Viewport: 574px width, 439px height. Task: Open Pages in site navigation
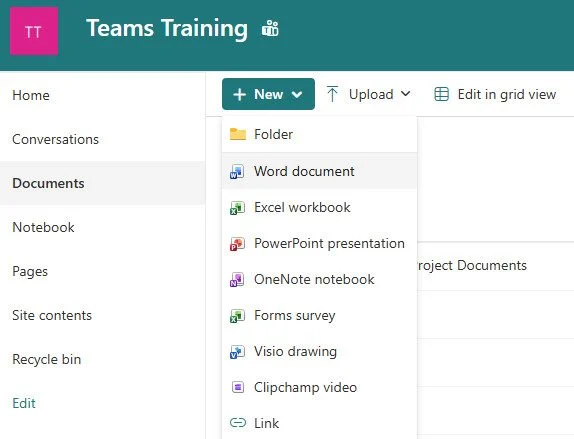tap(30, 271)
